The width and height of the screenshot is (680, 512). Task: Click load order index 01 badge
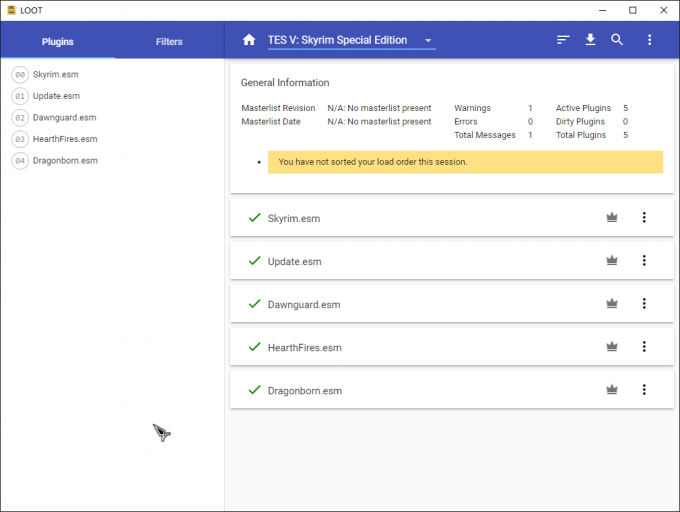coord(20,96)
